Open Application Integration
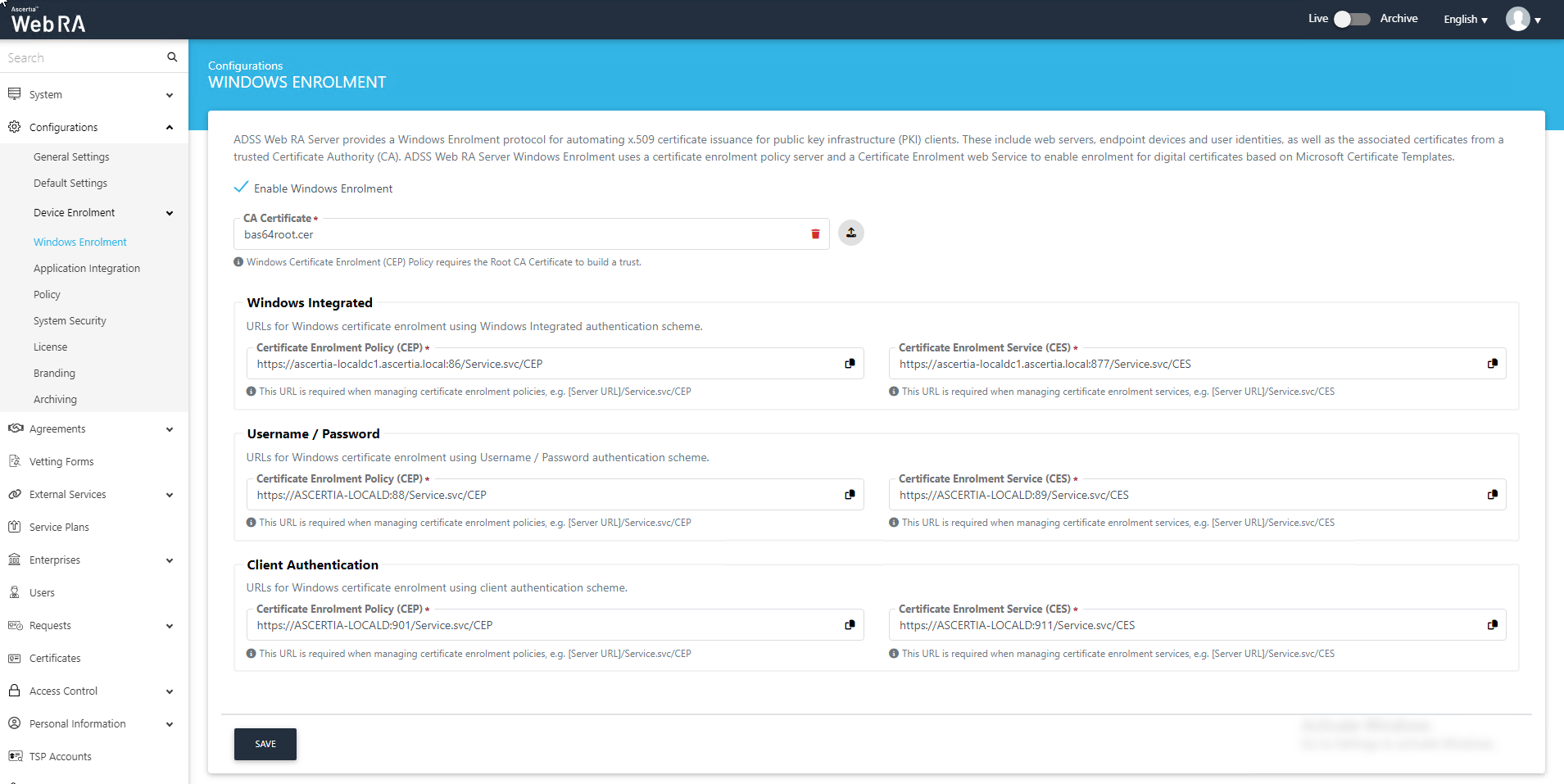The width and height of the screenshot is (1564, 784). [87, 268]
